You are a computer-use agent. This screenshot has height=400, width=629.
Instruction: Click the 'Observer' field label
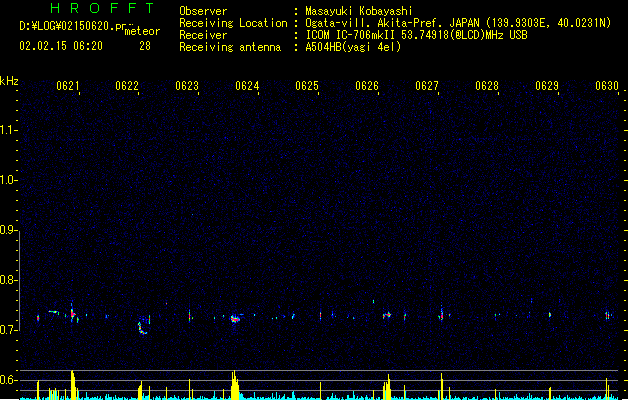(x=203, y=11)
